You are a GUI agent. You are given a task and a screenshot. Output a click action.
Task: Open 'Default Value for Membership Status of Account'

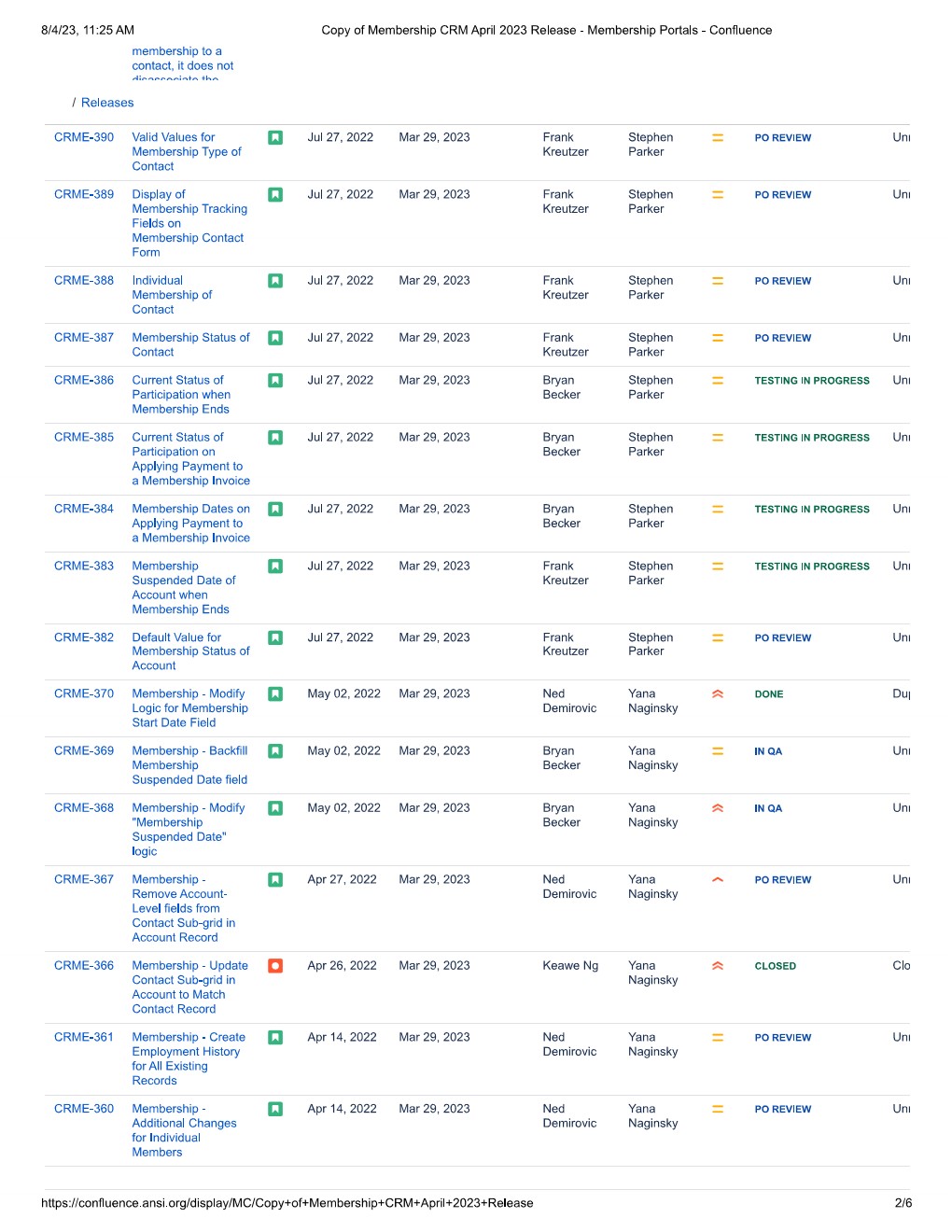(x=190, y=651)
